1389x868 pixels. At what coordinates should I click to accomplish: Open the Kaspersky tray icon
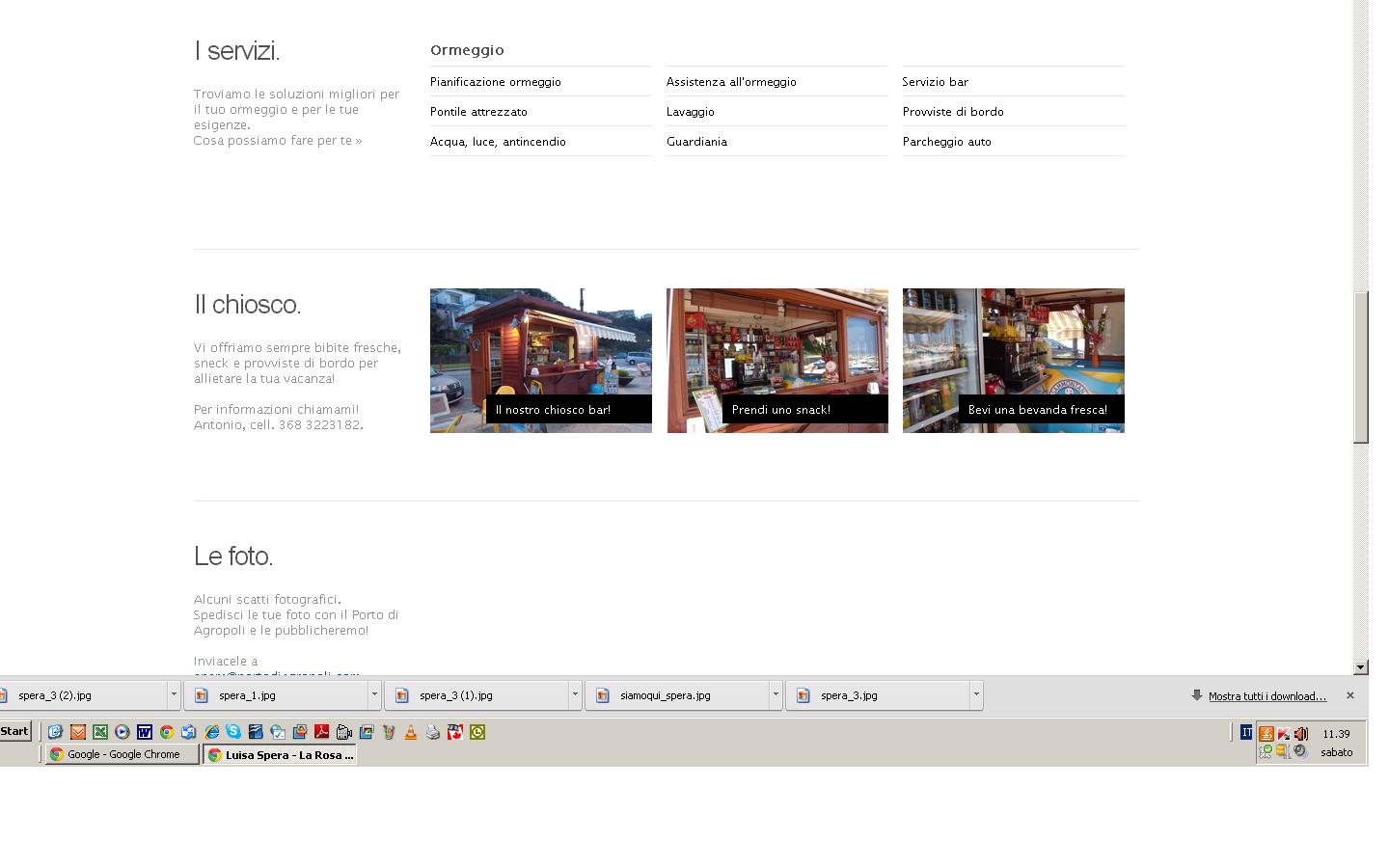(1284, 733)
